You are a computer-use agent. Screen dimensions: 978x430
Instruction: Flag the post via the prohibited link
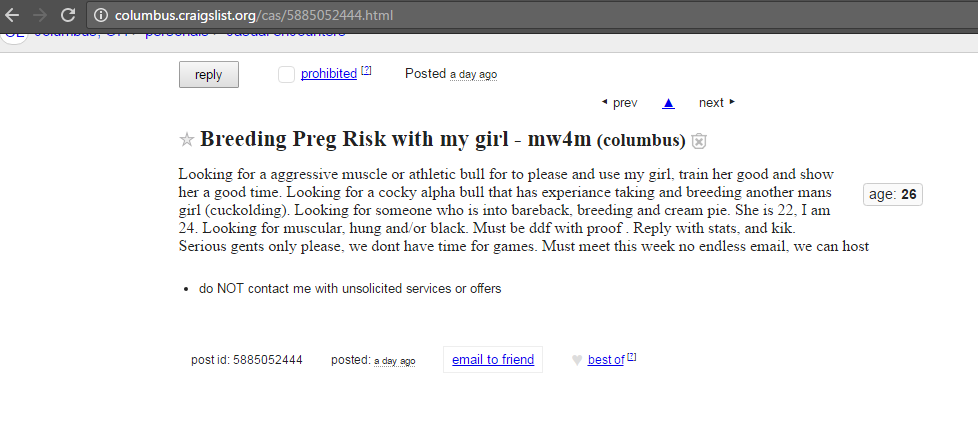[x=328, y=74]
